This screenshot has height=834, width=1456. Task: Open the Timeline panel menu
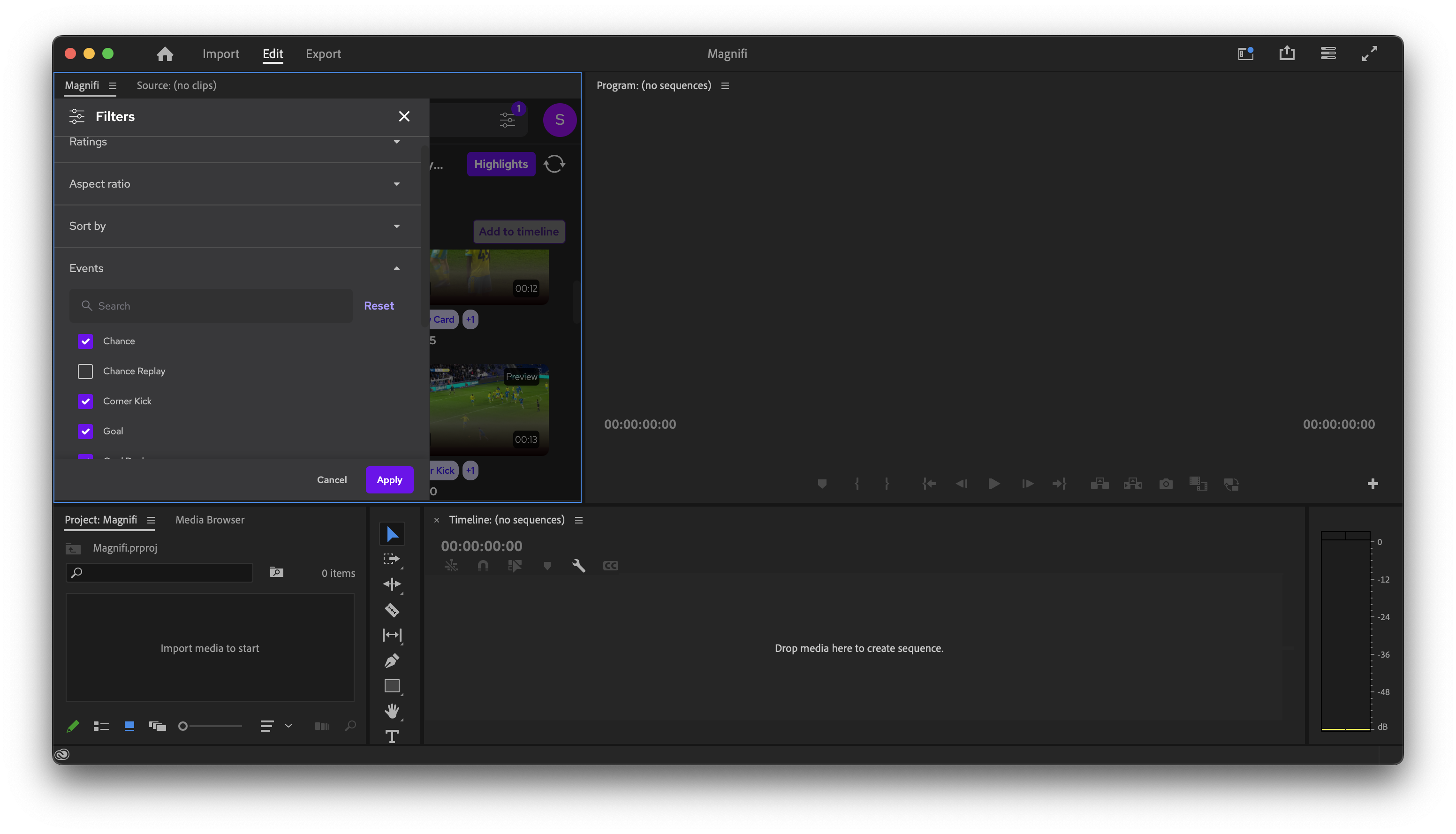(x=578, y=520)
